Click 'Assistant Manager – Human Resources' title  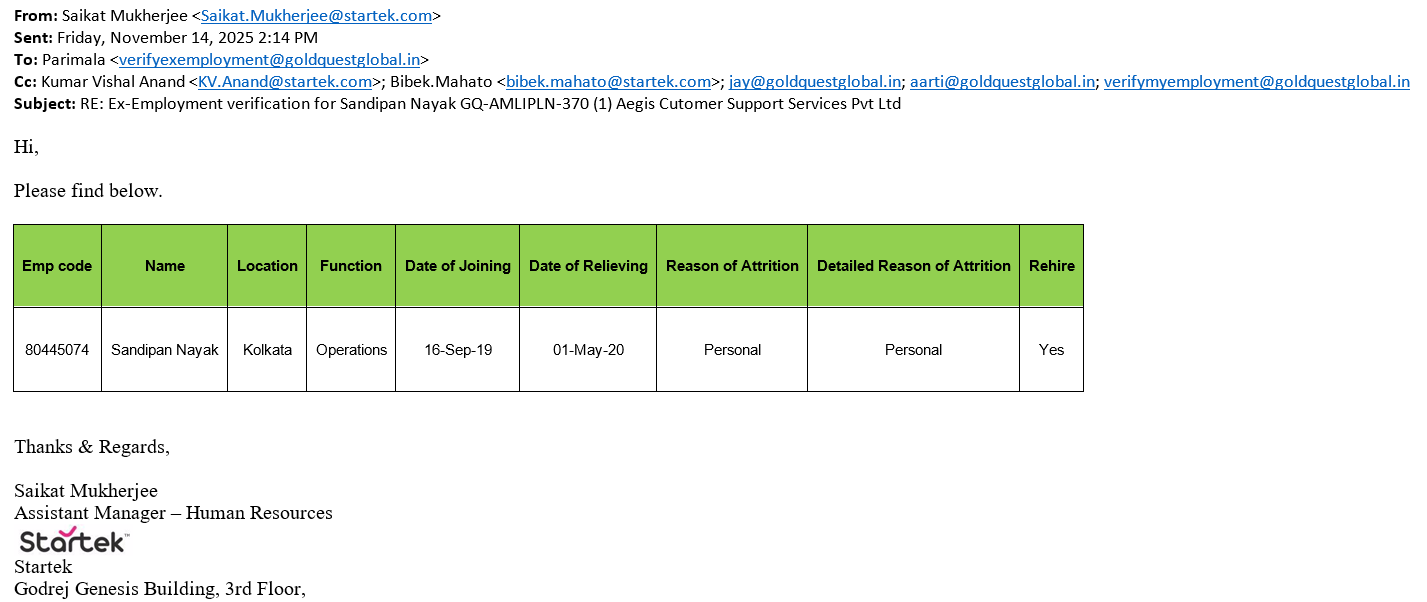tap(173, 513)
